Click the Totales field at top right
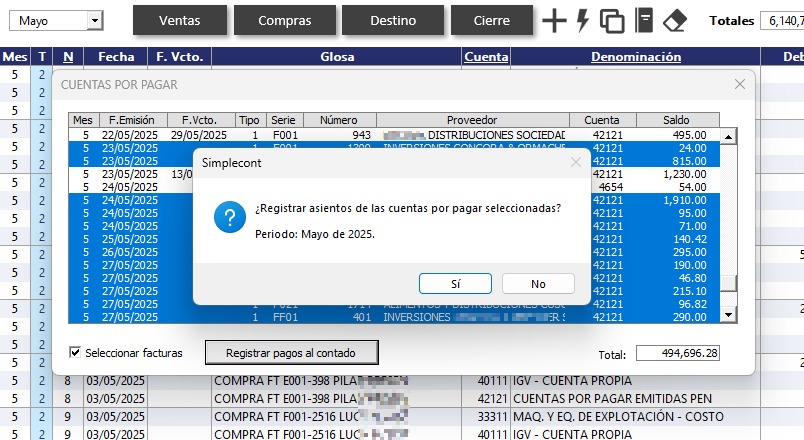Screen dimensions: 804x440 pos(782,21)
